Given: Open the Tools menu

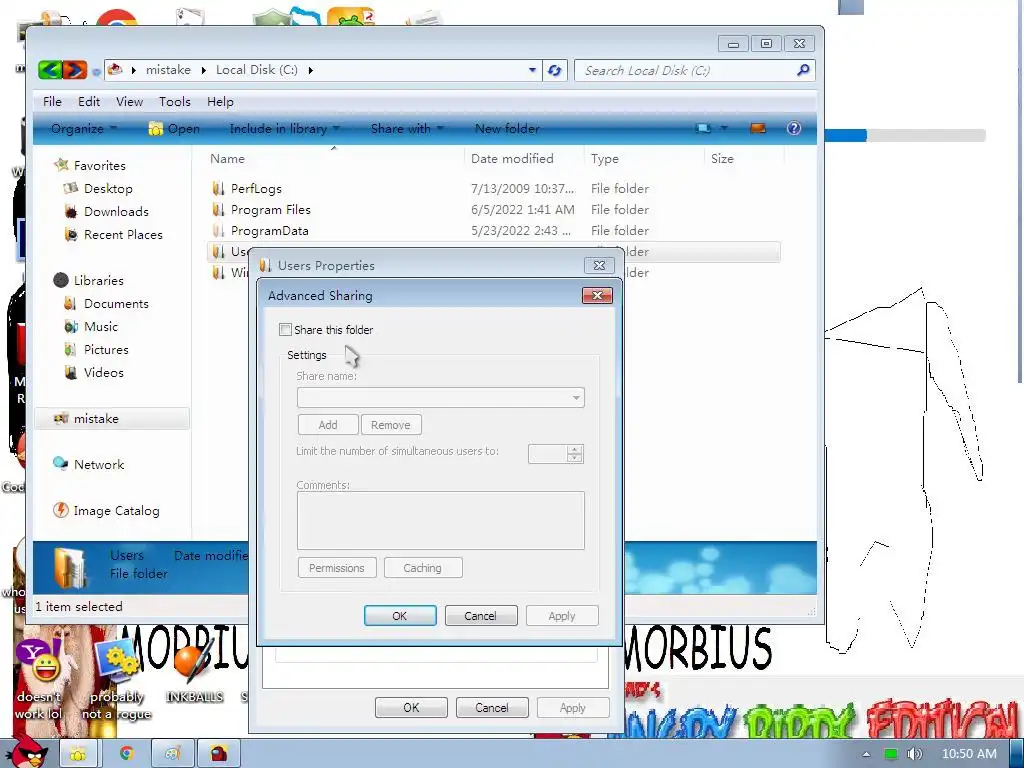Looking at the screenshot, I should [175, 102].
